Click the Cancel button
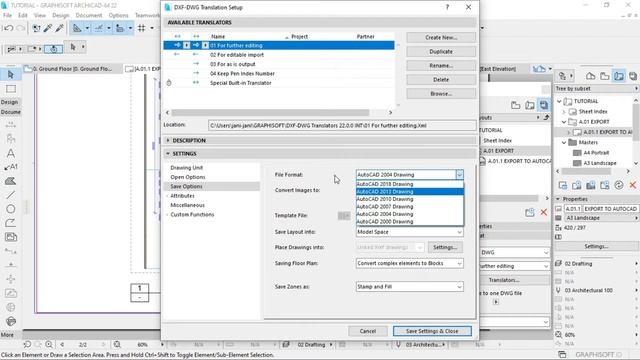The image size is (640, 360). [367, 331]
